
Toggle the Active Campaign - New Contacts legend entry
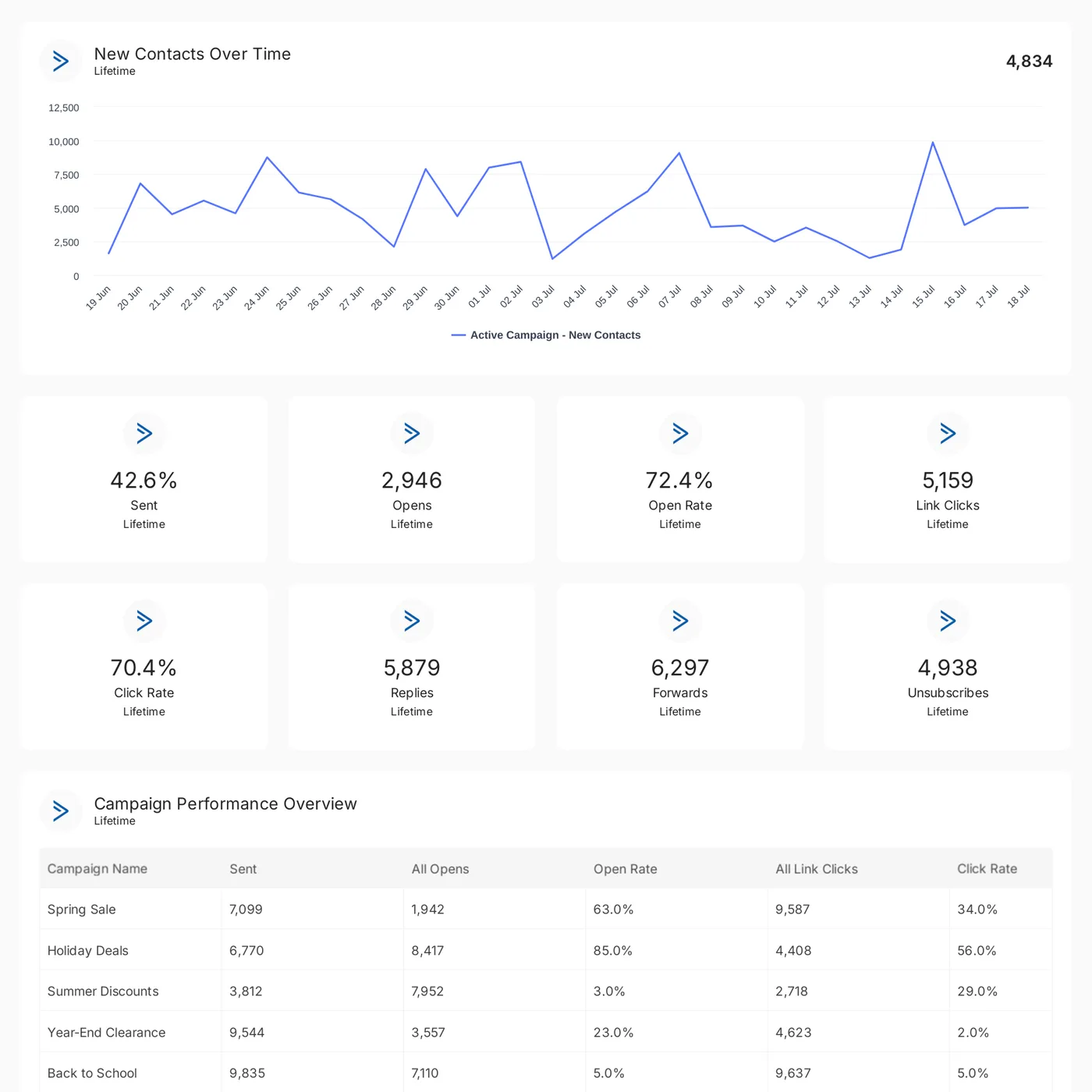546,335
